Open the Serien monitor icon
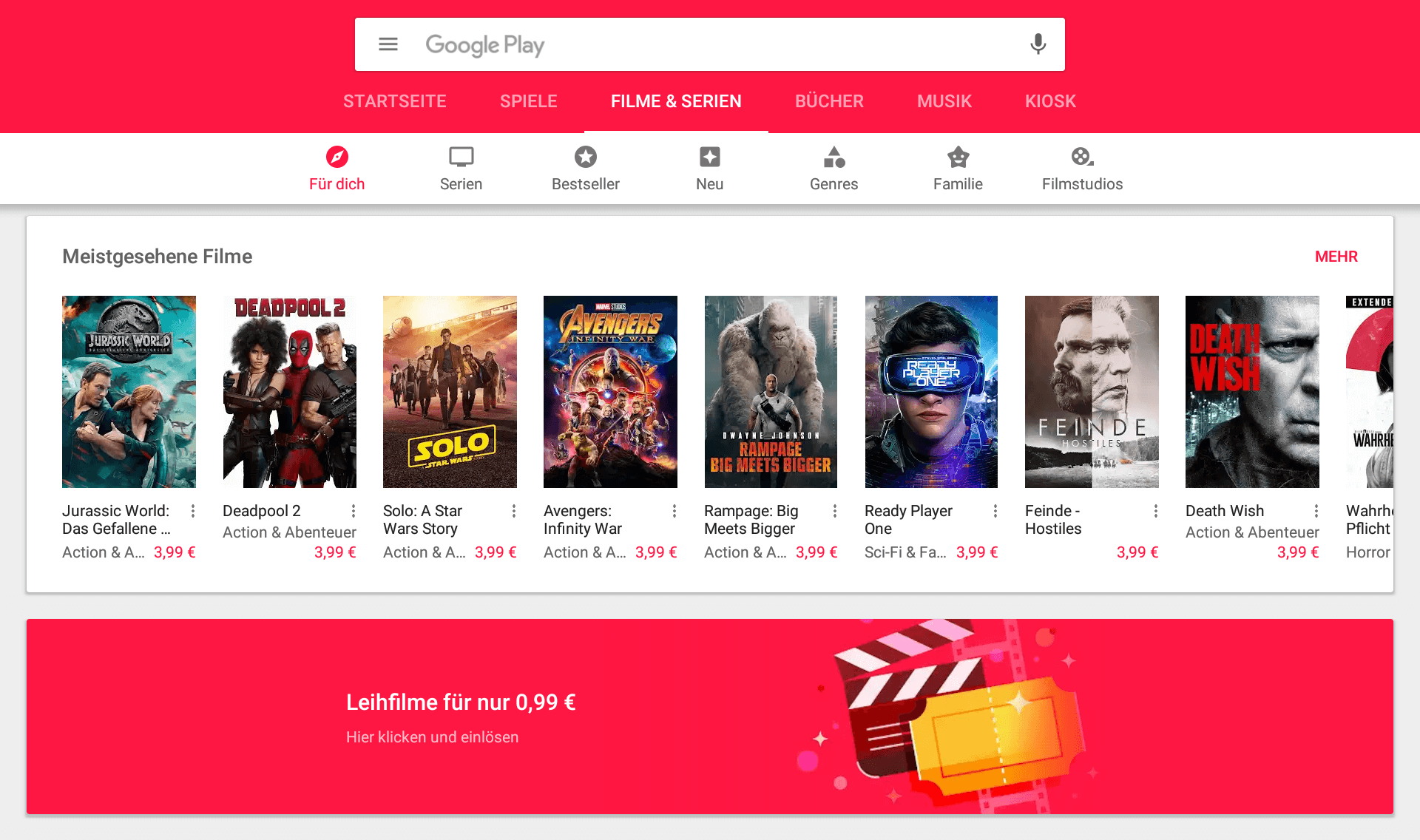 point(461,157)
